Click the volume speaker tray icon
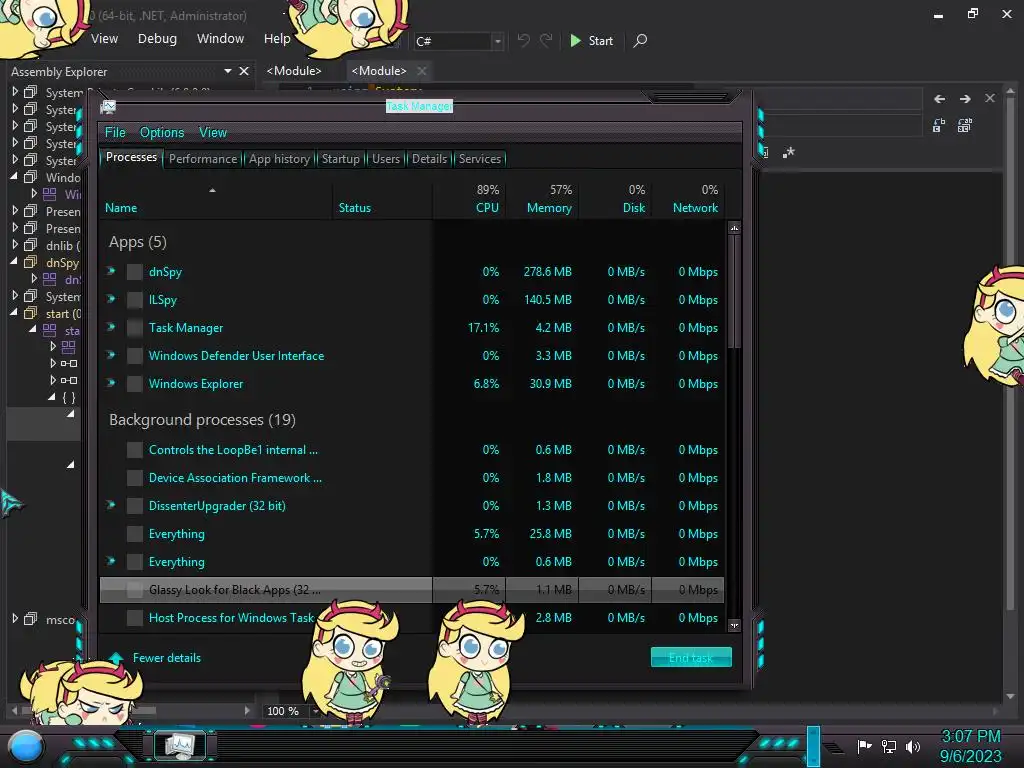 [912, 746]
